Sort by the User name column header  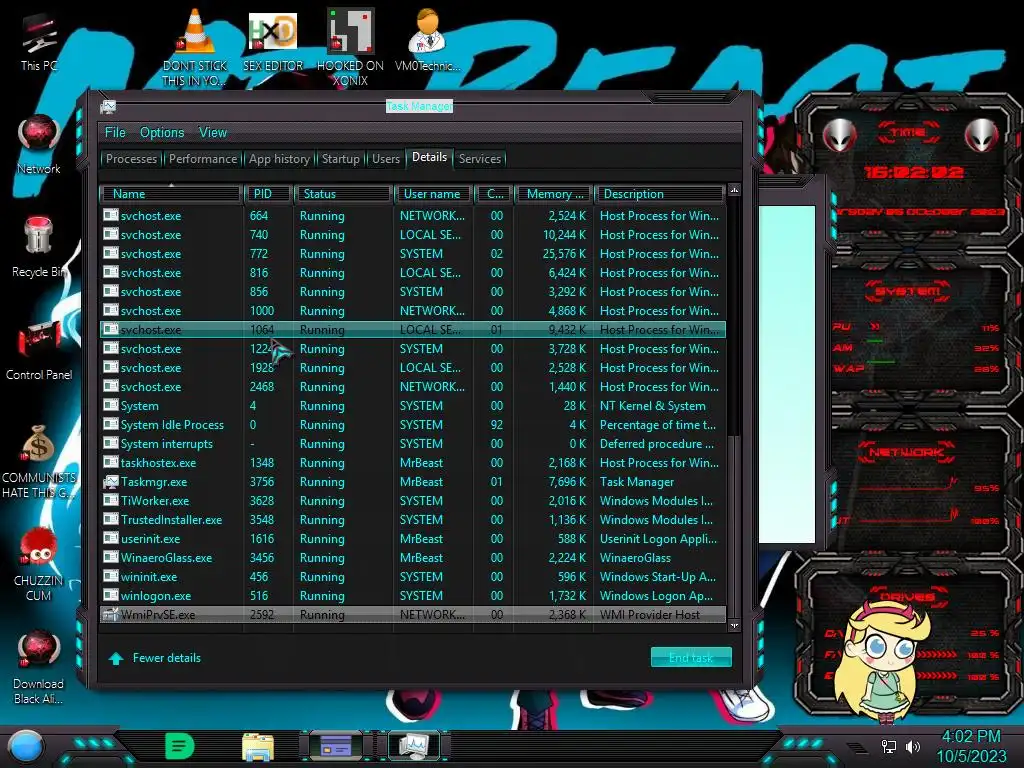coord(434,194)
